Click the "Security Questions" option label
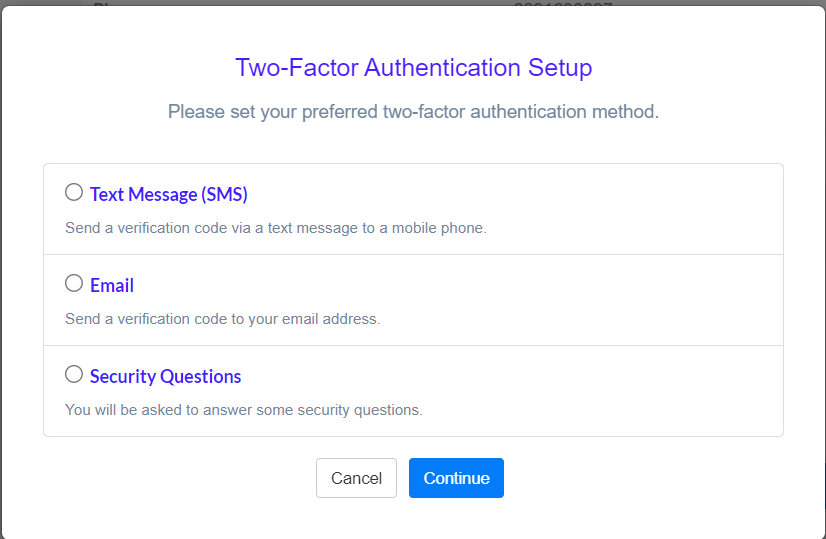The height and width of the screenshot is (539, 826). [x=165, y=377]
